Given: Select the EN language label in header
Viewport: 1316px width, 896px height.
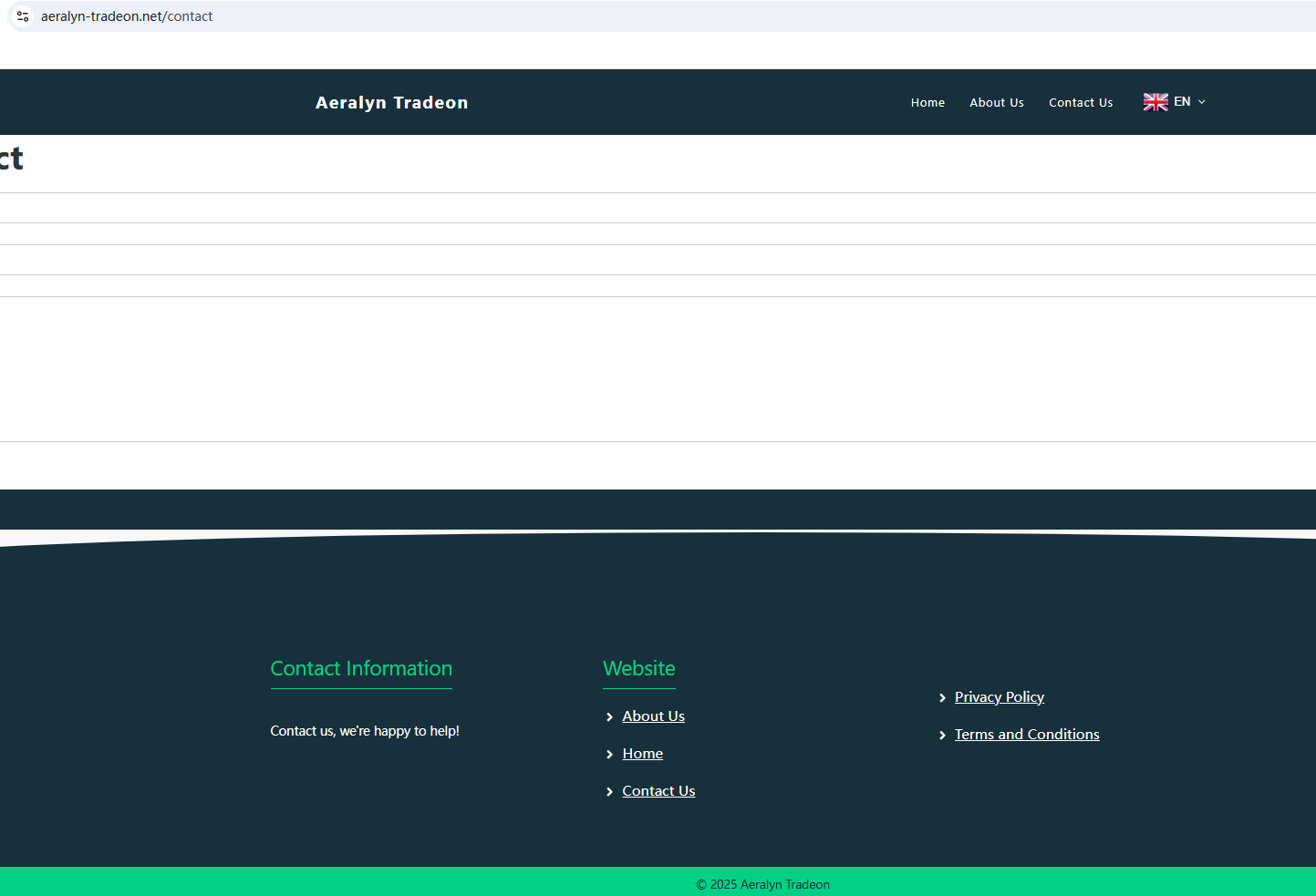Looking at the screenshot, I should (1182, 102).
